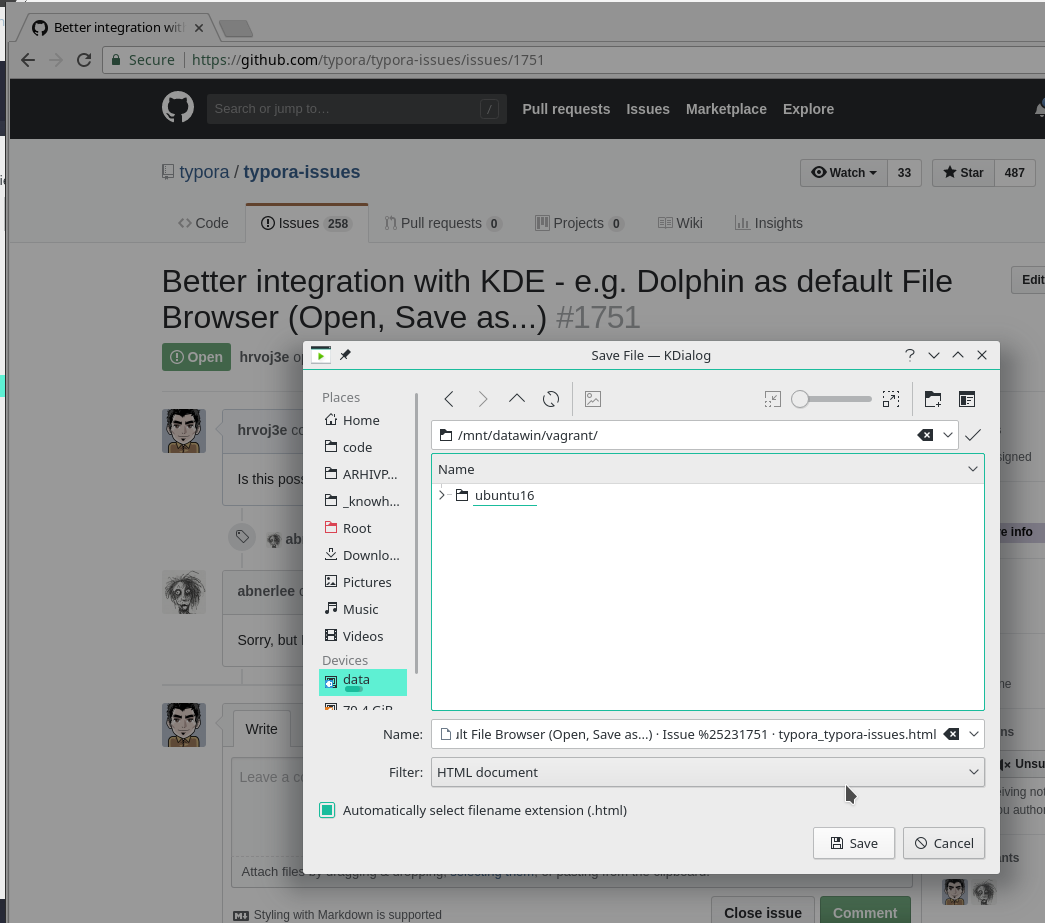Pin the Save File dialog
Screen dimensions: 1045x923
pos(344,354)
